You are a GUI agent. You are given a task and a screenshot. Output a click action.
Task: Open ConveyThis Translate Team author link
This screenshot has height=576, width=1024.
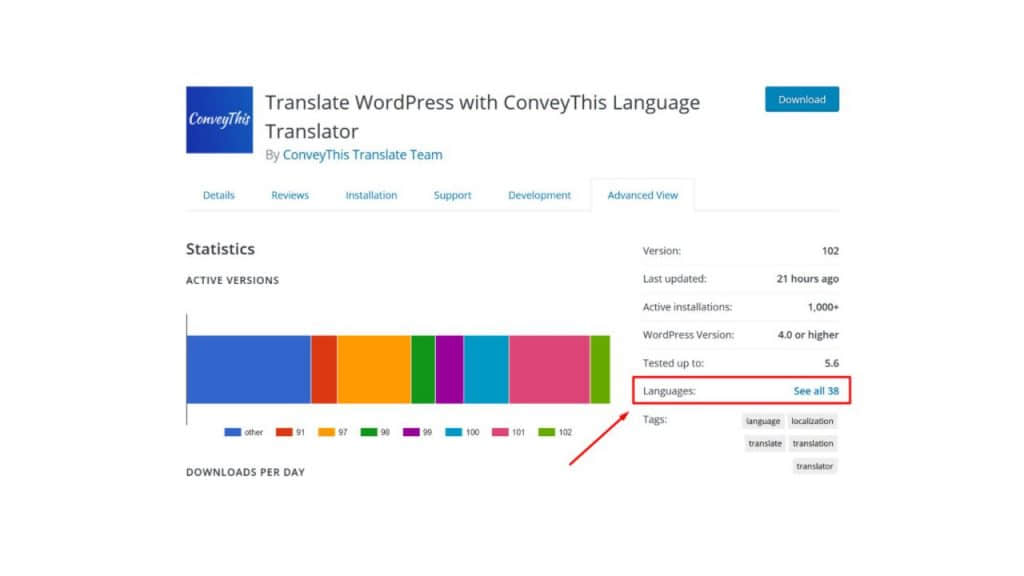(x=362, y=155)
